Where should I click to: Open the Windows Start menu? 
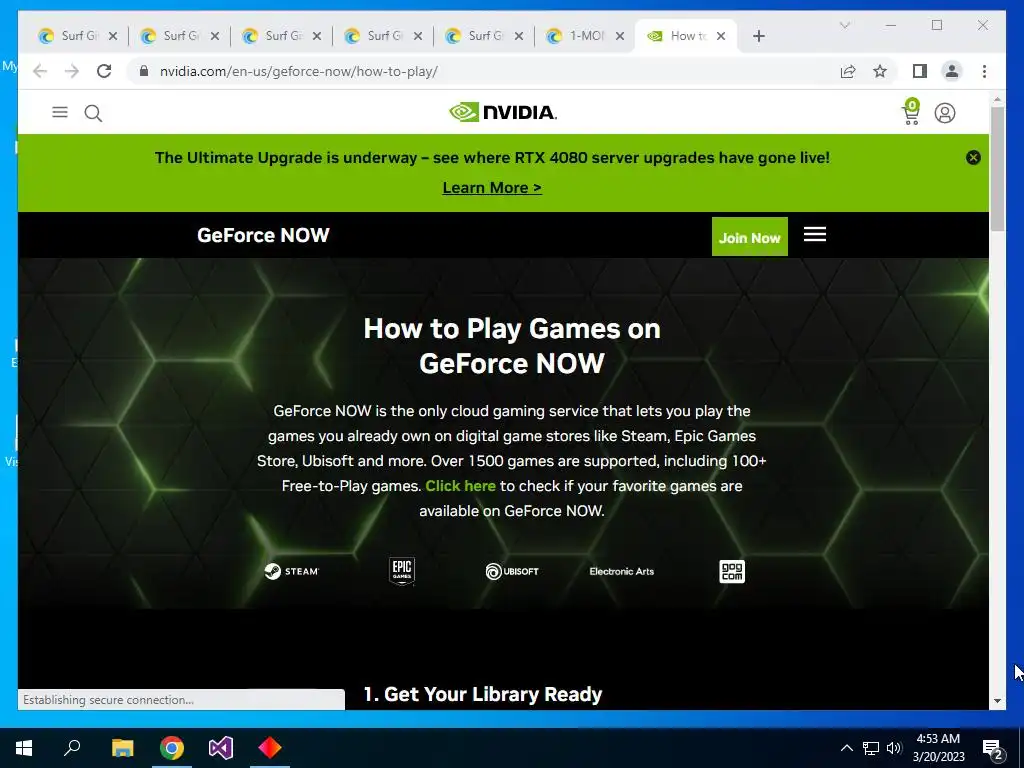point(24,748)
